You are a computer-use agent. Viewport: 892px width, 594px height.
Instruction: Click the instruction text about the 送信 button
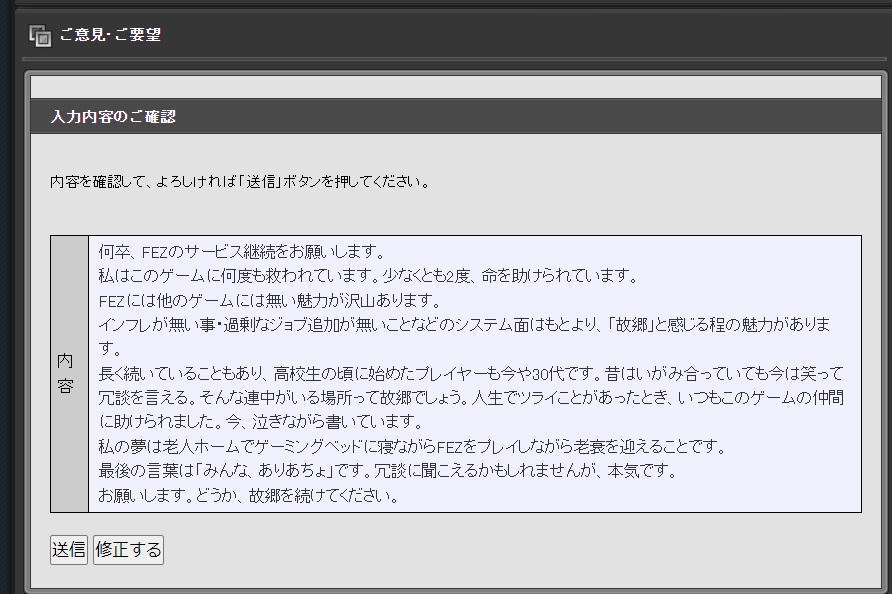(240, 182)
